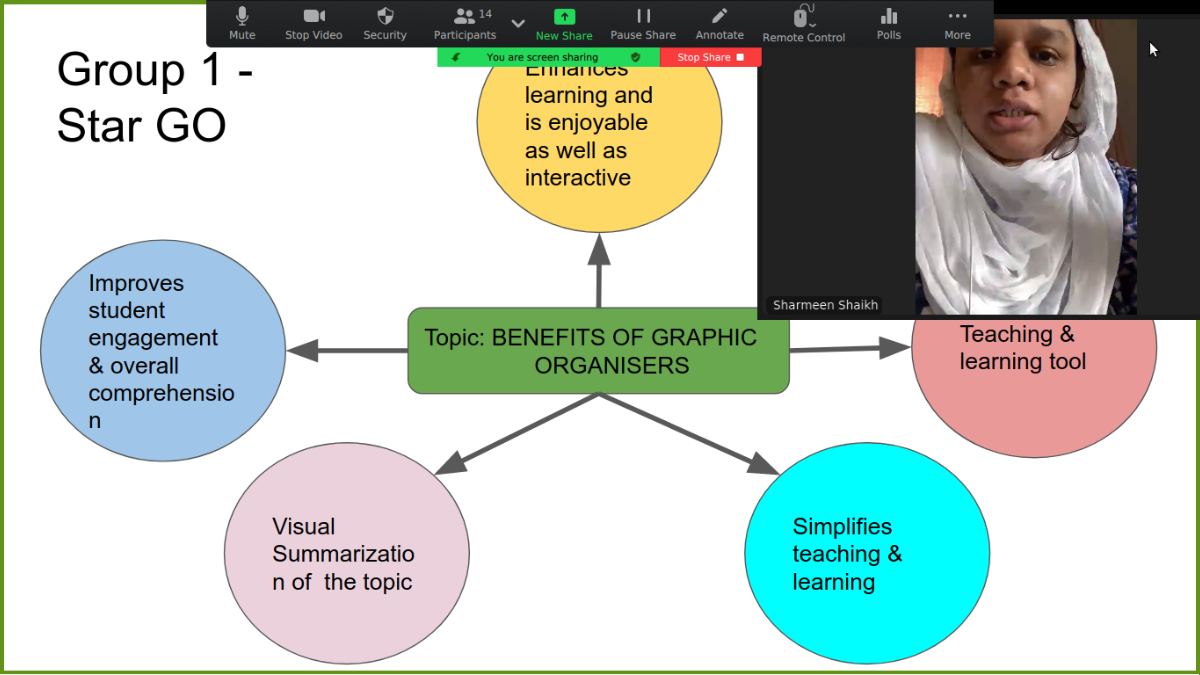Click the lightning icon left of sharing status
Screen dimensions: 1200x675
point(456,58)
